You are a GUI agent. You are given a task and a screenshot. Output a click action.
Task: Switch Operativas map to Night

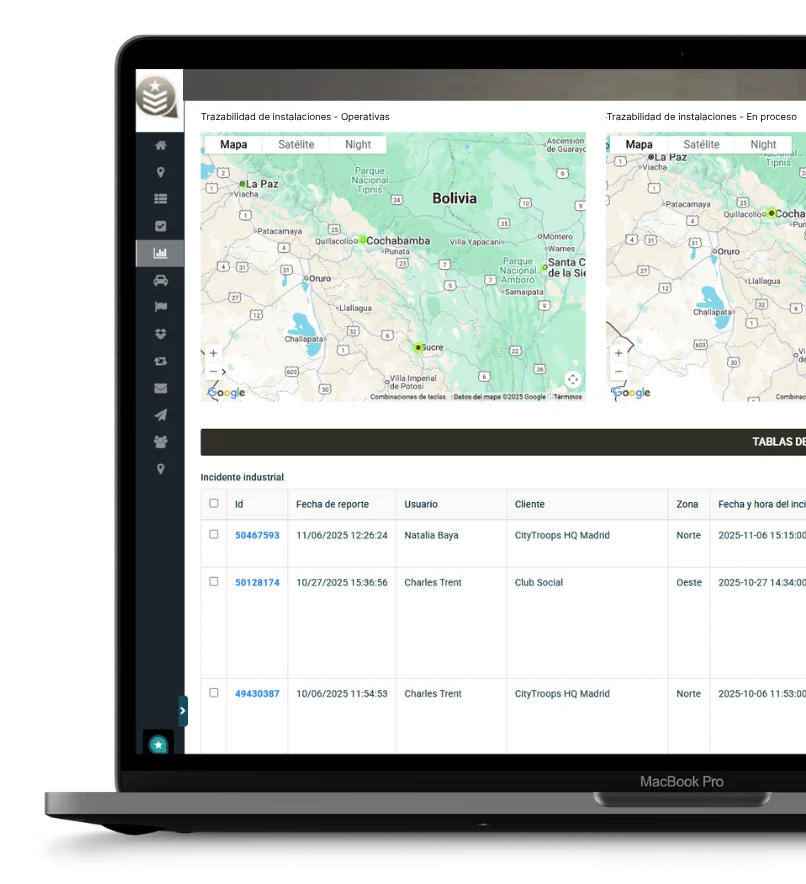pyautogui.click(x=358, y=144)
